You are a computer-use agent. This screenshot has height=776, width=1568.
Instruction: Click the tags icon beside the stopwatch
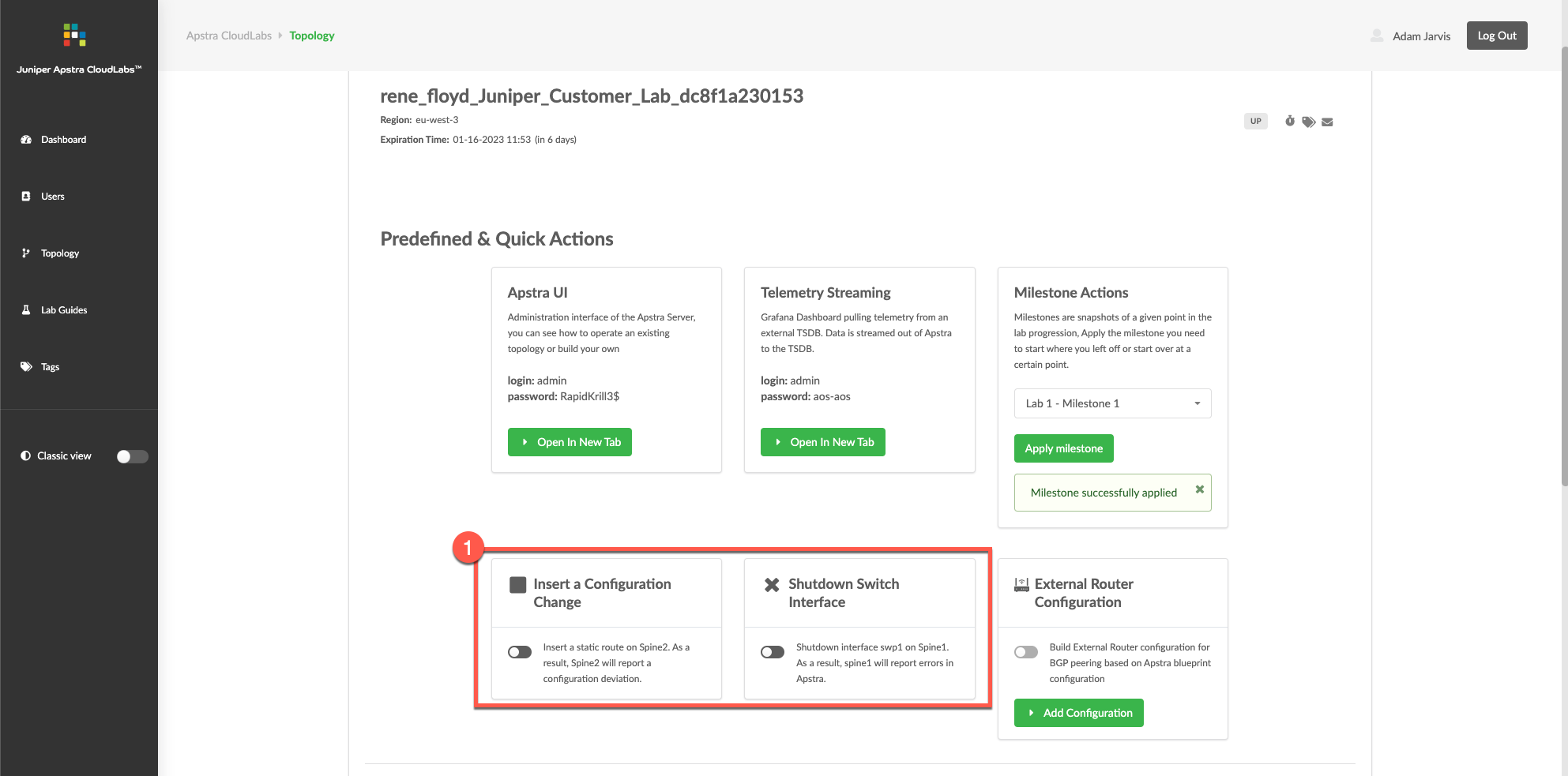coord(1308,121)
